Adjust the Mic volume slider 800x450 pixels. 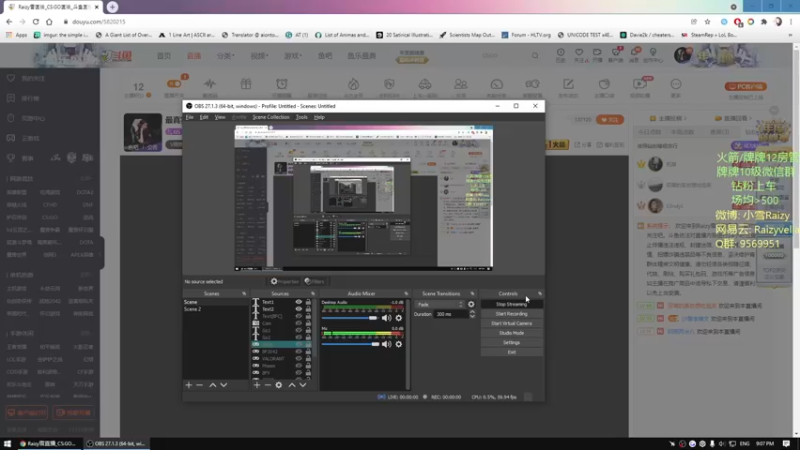click(x=350, y=344)
